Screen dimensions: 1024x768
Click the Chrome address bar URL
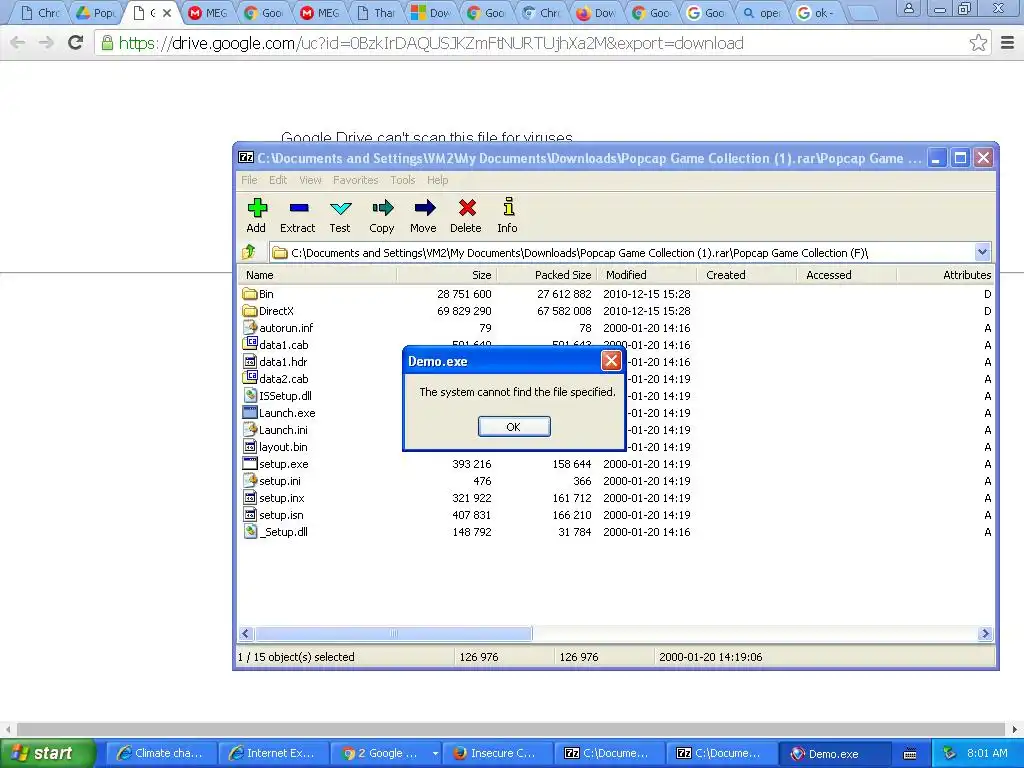pyautogui.click(x=431, y=43)
